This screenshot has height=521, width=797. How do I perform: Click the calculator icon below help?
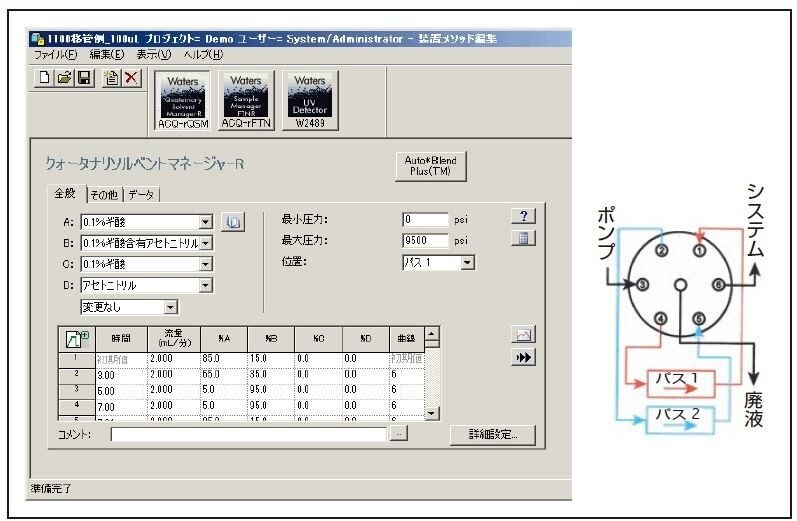[524, 238]
